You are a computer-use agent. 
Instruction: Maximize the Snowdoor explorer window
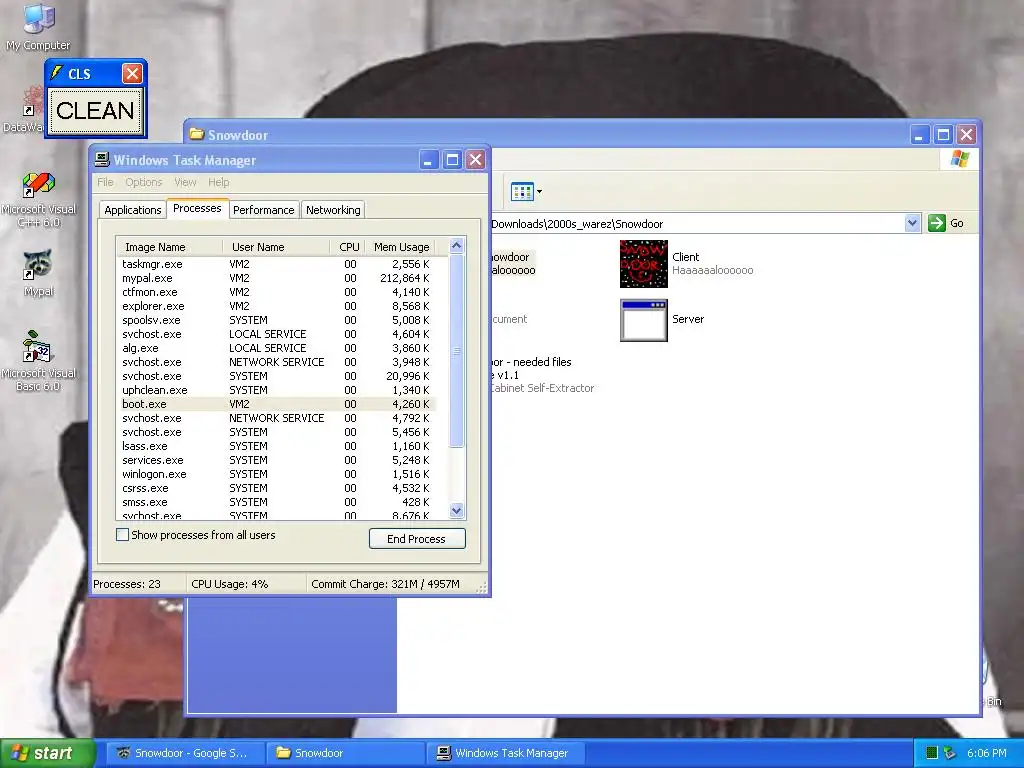coord(943,135)
